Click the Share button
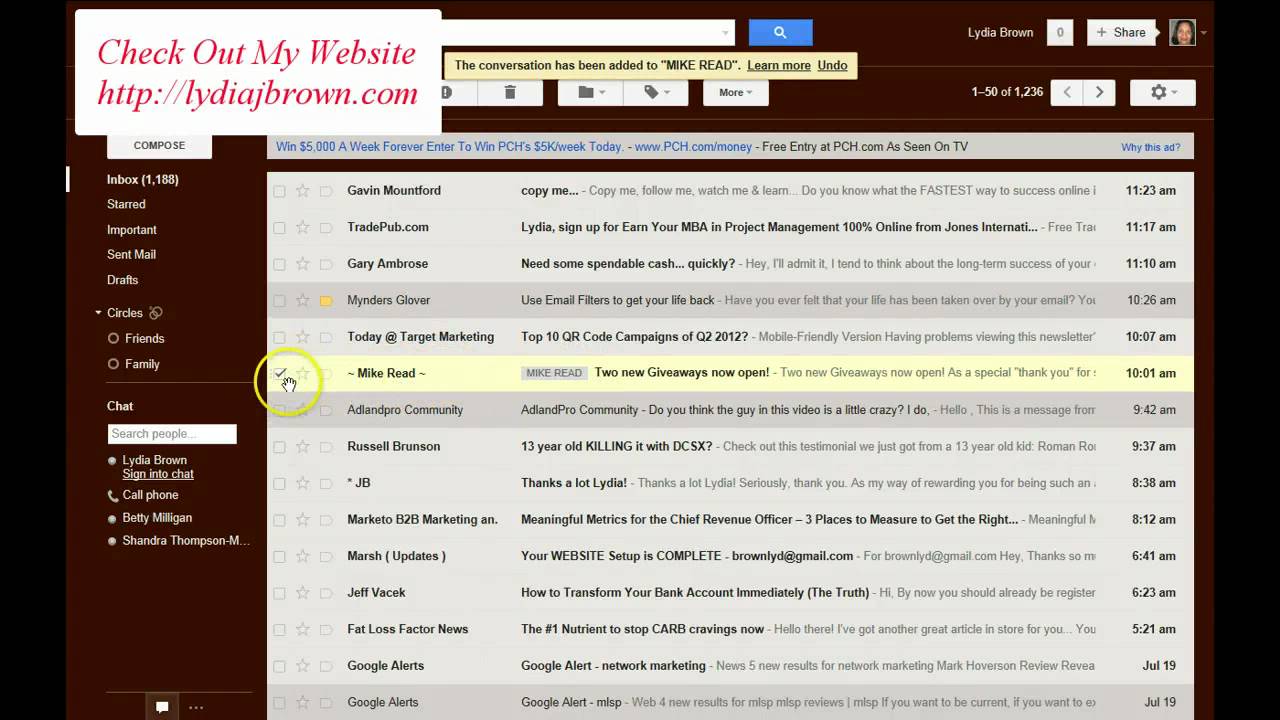The width and height of the screenshot is (1280, 720). tap(1121, 32)
